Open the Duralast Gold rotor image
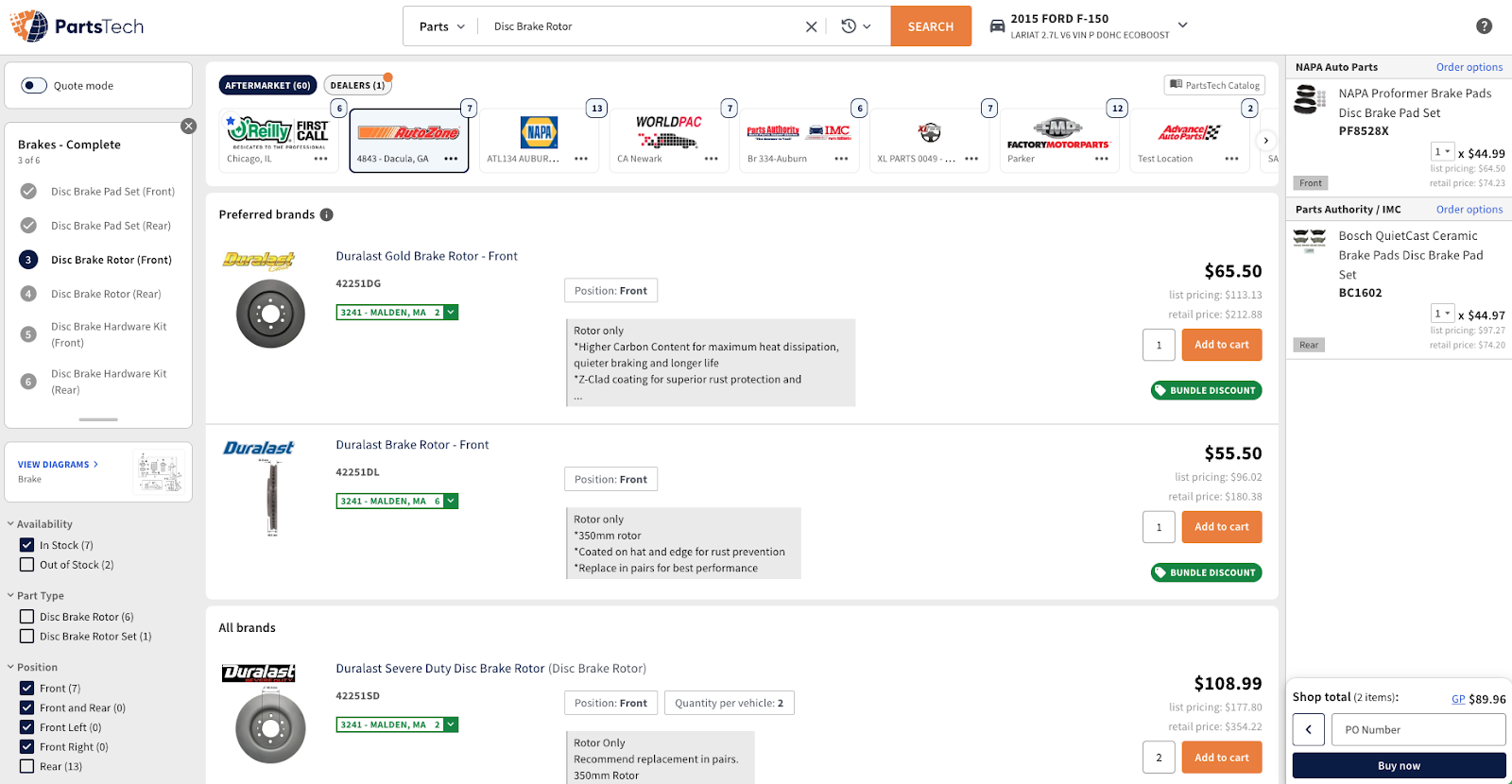 click(270, 315)
